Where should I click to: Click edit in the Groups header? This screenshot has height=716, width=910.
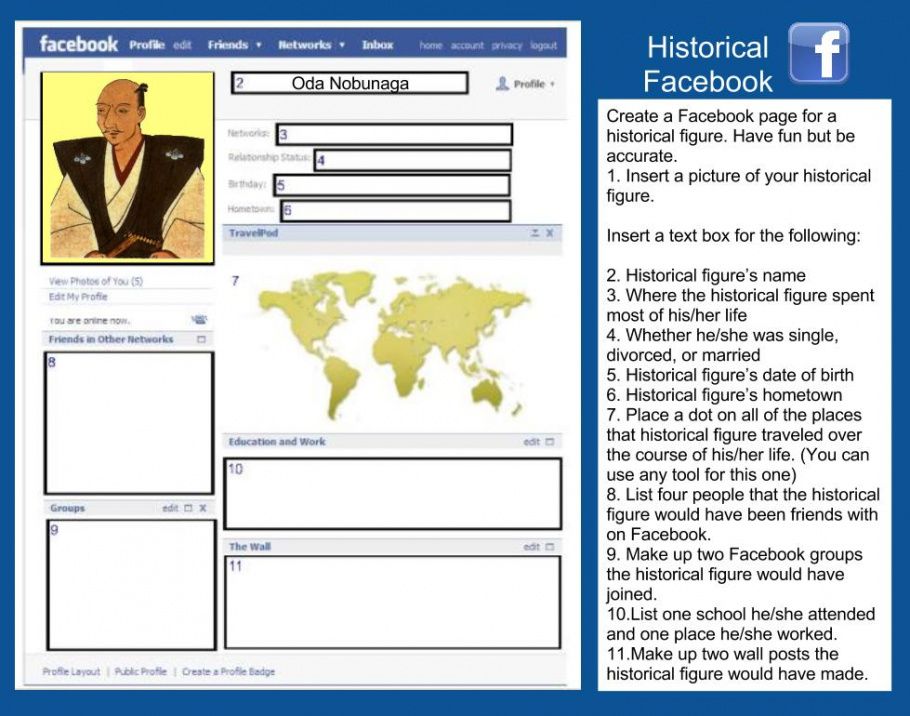tap(170, 508)
